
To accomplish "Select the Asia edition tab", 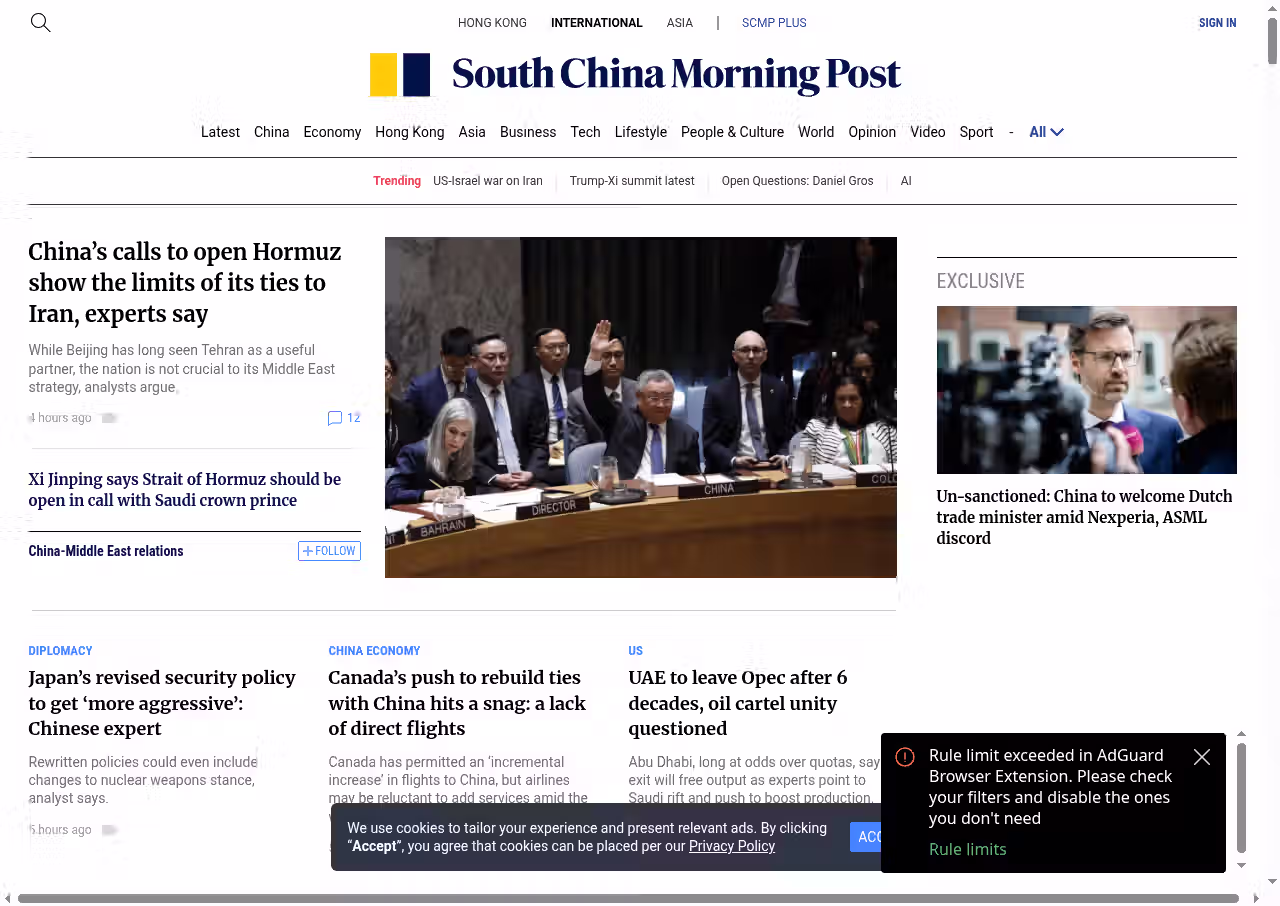I will [680, 23].
